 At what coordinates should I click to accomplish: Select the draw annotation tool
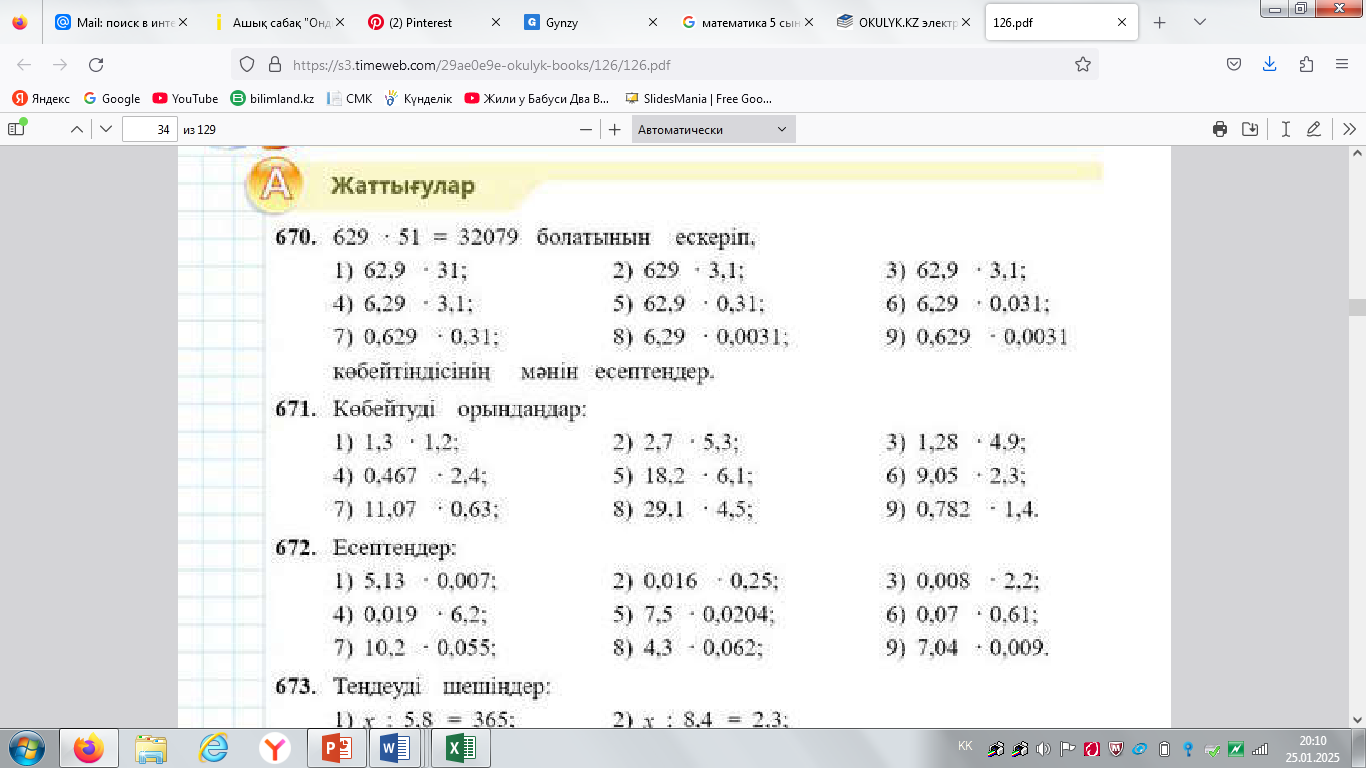(x=1314, y=129)
